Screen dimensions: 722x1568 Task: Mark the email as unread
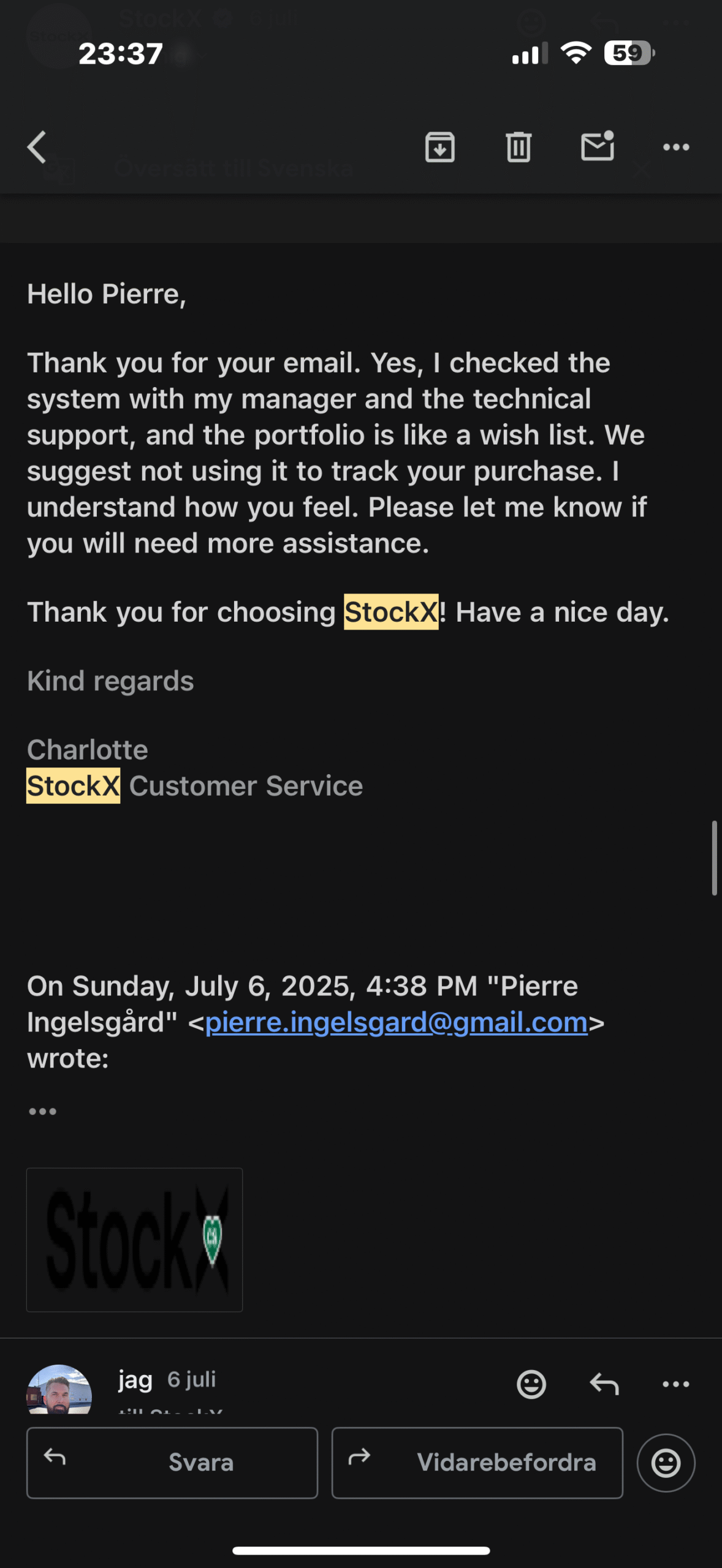click(x=598, y=146)
